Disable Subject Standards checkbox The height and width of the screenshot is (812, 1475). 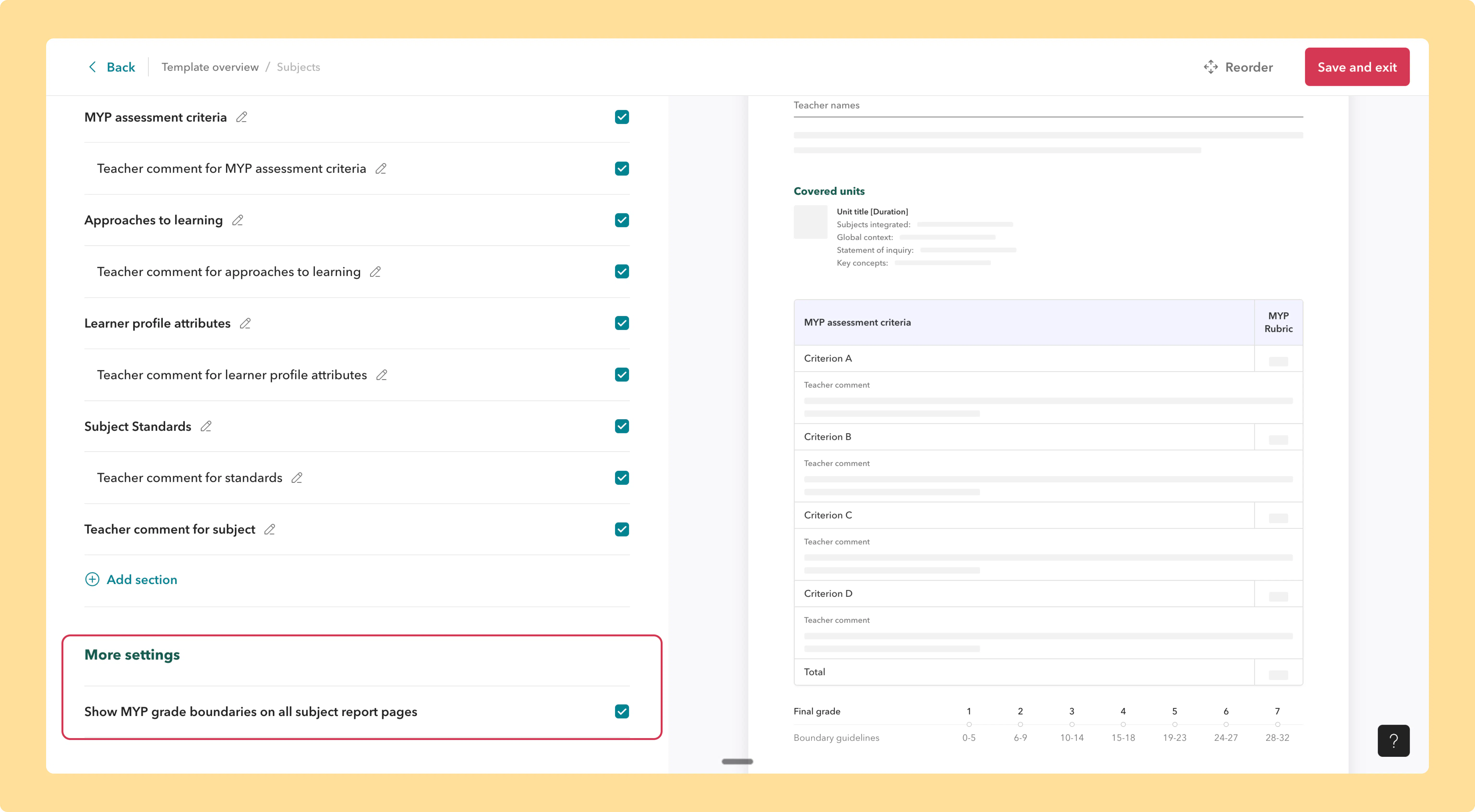(622, 426)
